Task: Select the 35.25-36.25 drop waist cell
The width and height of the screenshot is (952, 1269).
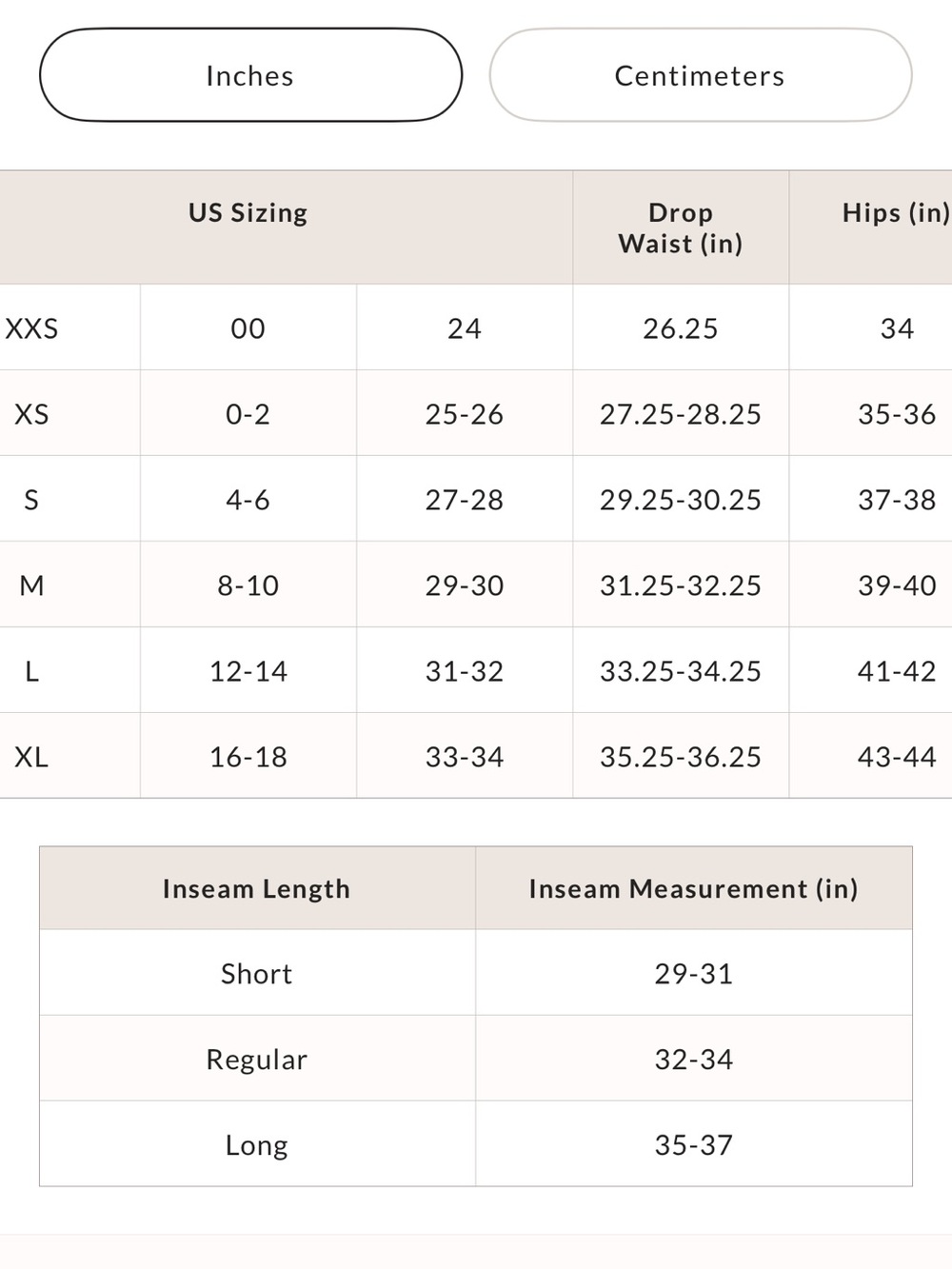Action: [681, 757]
